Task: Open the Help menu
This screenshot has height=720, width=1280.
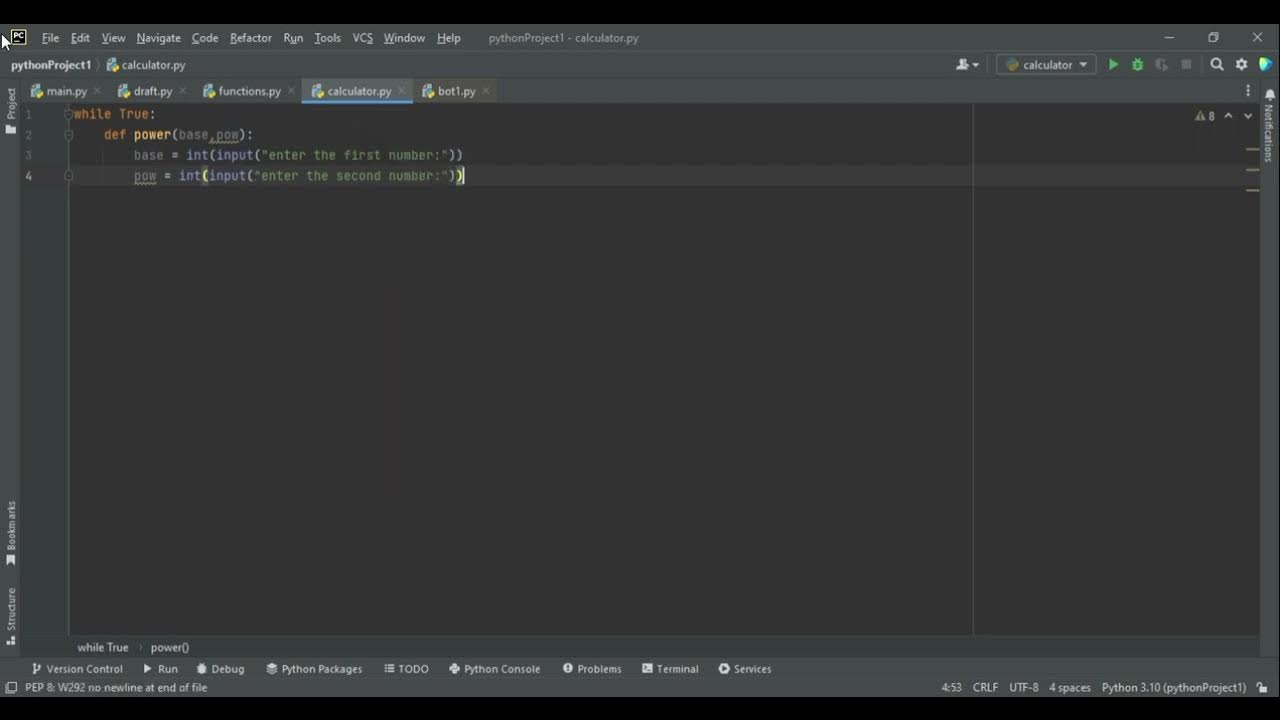Action: 449,38
